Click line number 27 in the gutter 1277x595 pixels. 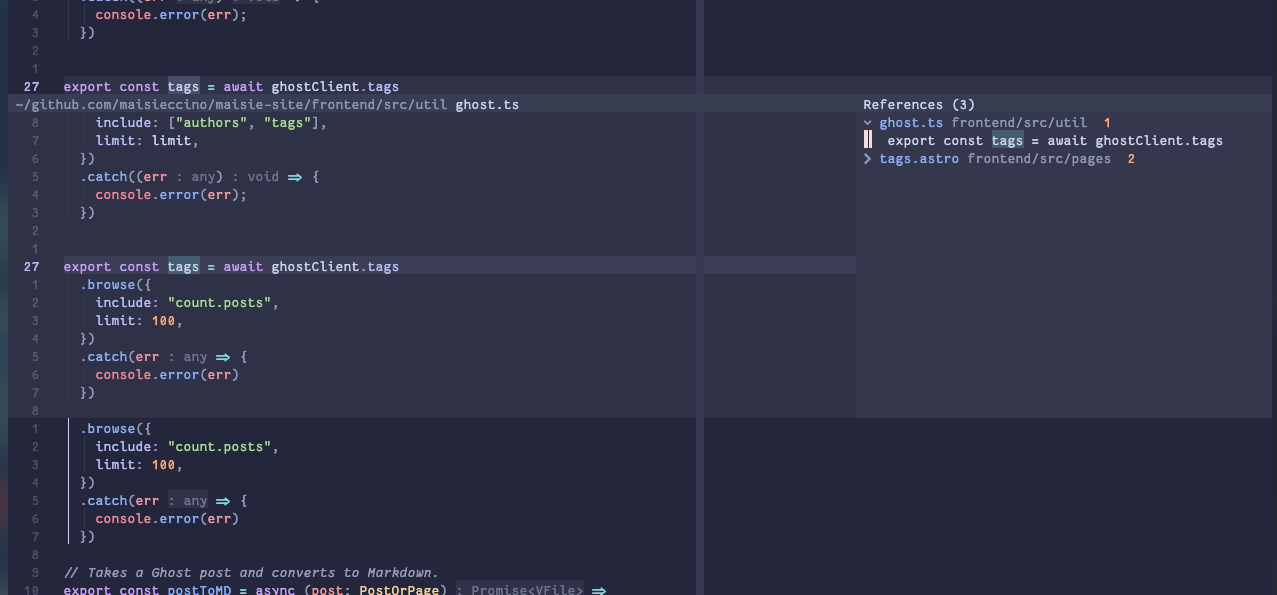31,266
